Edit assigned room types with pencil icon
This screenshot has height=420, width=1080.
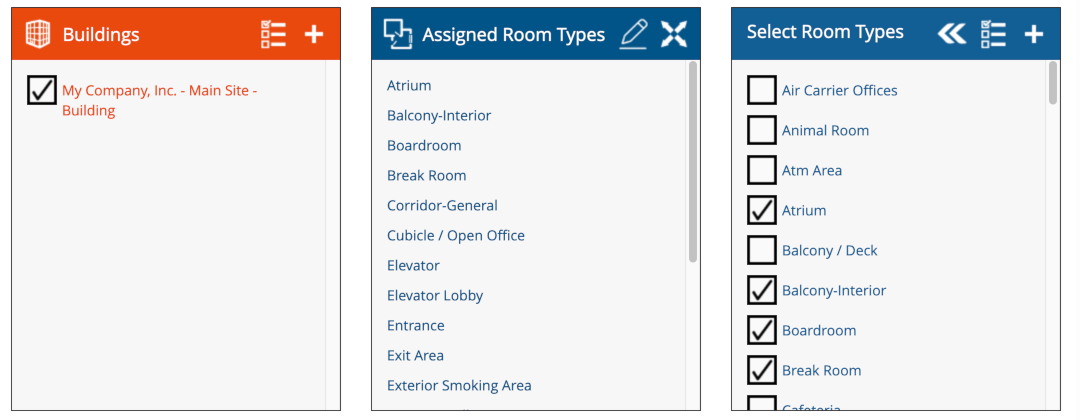point(633,34)
